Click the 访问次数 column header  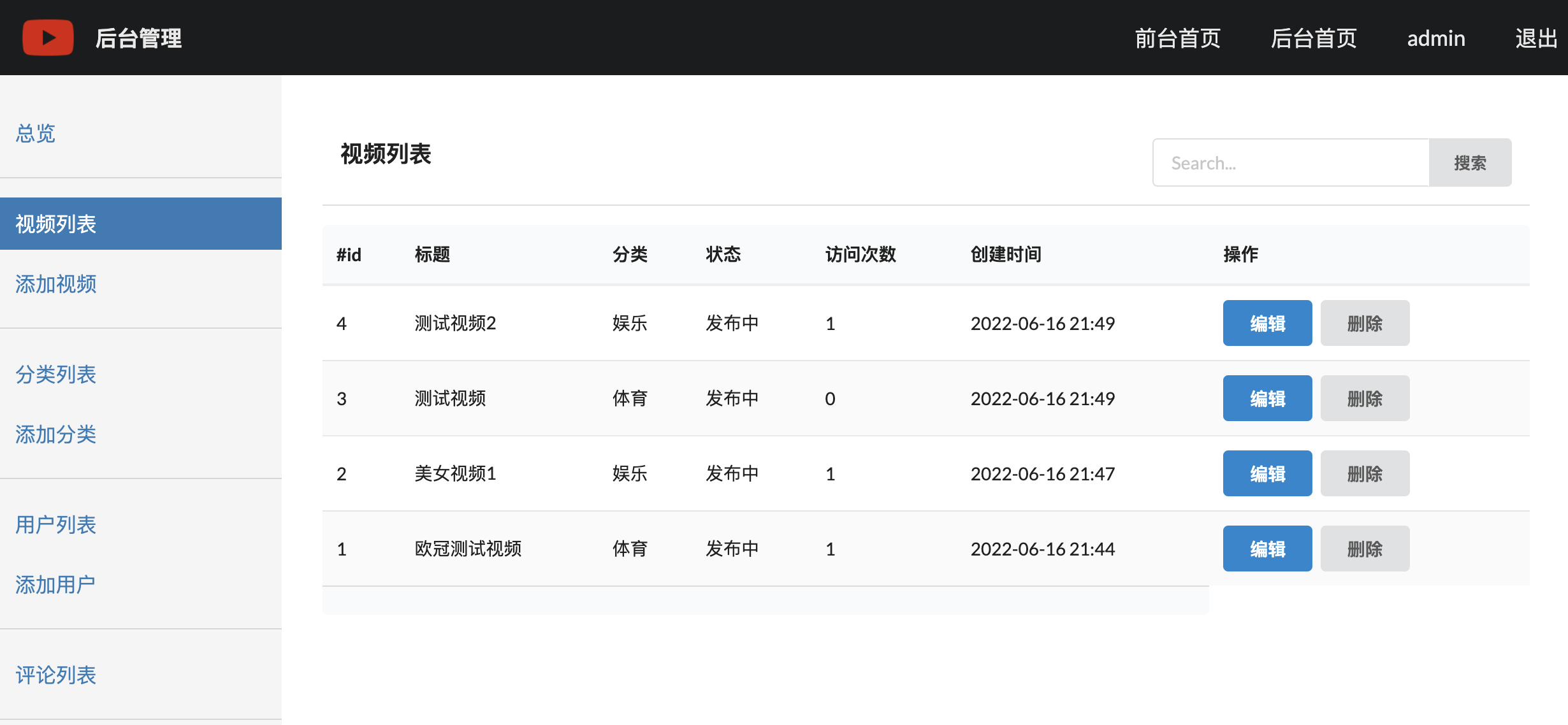pyautogui.click(x=860, y=254)
